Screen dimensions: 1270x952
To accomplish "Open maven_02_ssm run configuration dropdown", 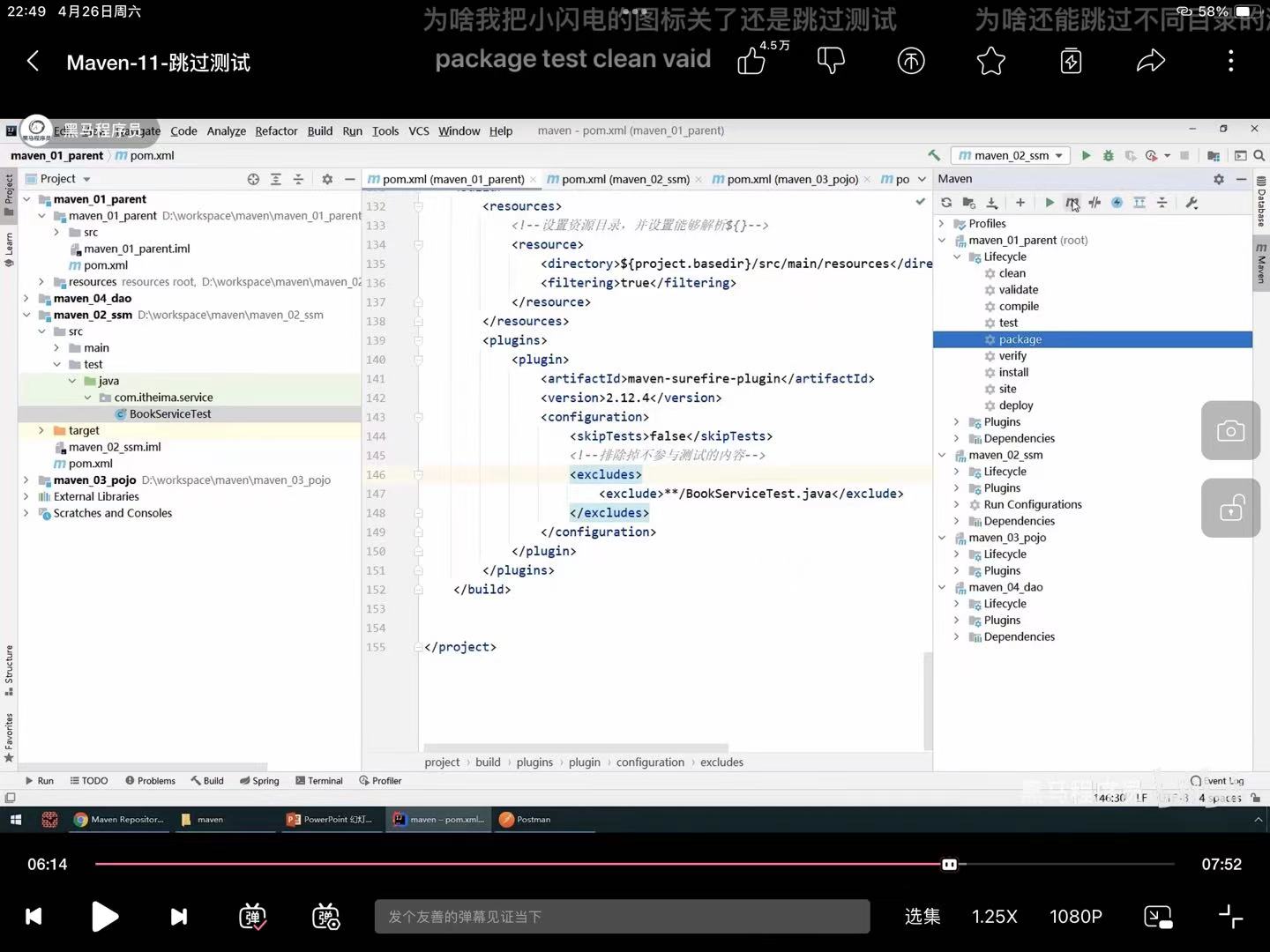I will click(x=1011, y=155).
